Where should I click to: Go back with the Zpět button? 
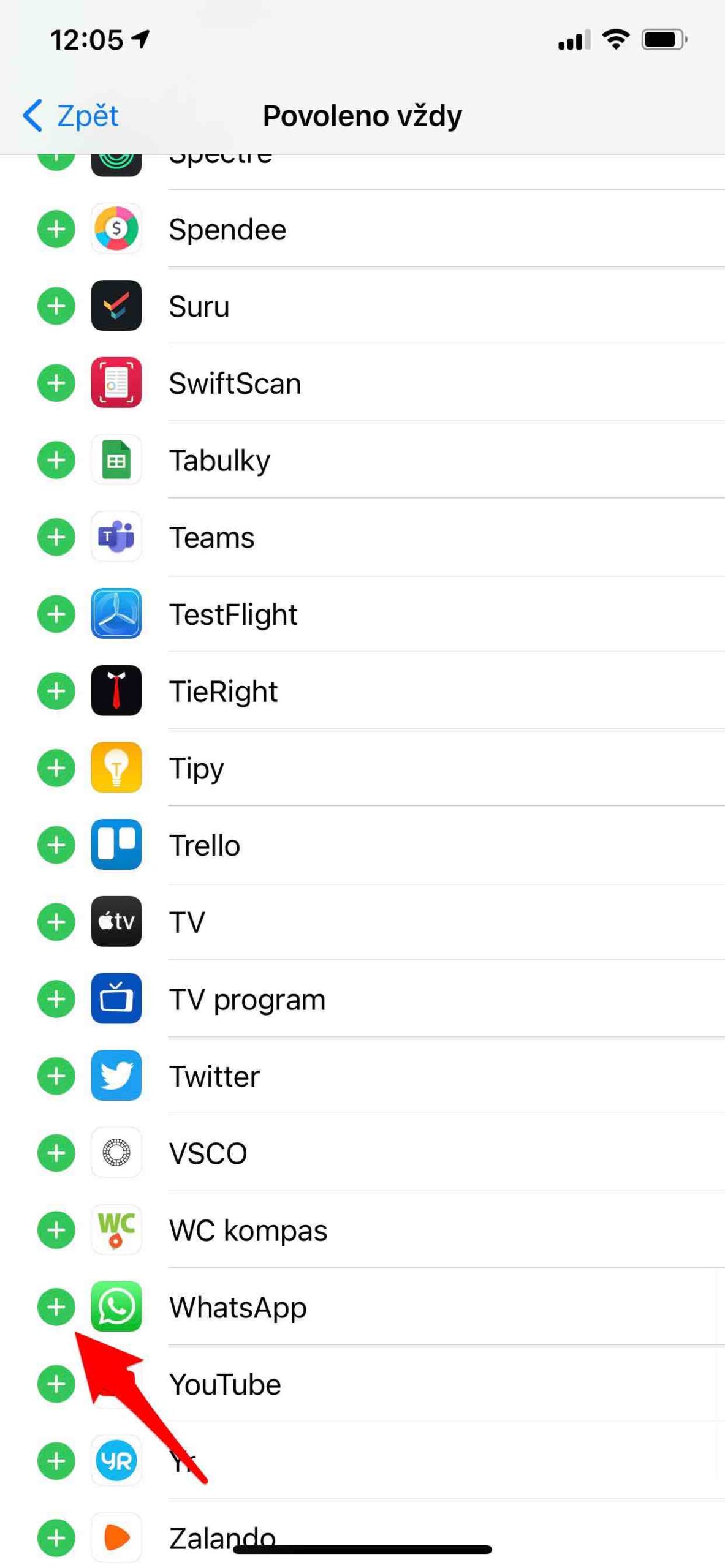[x=86, y=115]
